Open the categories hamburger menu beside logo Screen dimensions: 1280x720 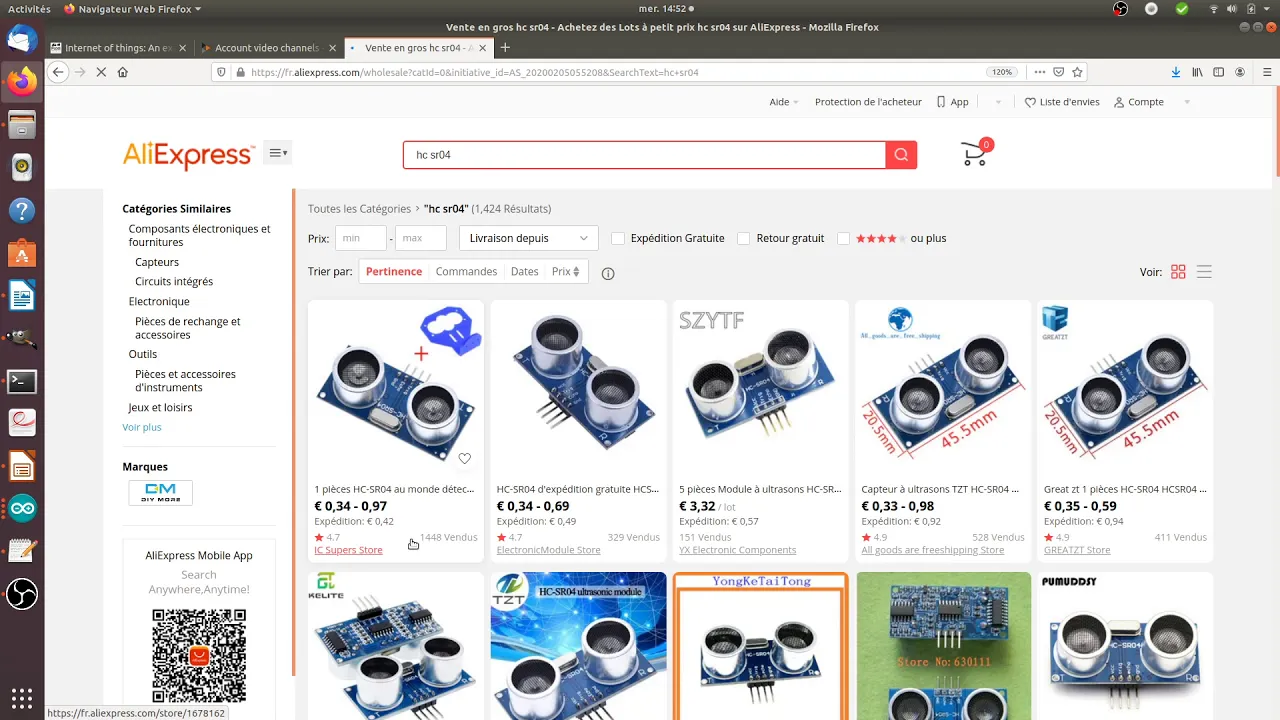pyautogui.click(x=278, y=153)
